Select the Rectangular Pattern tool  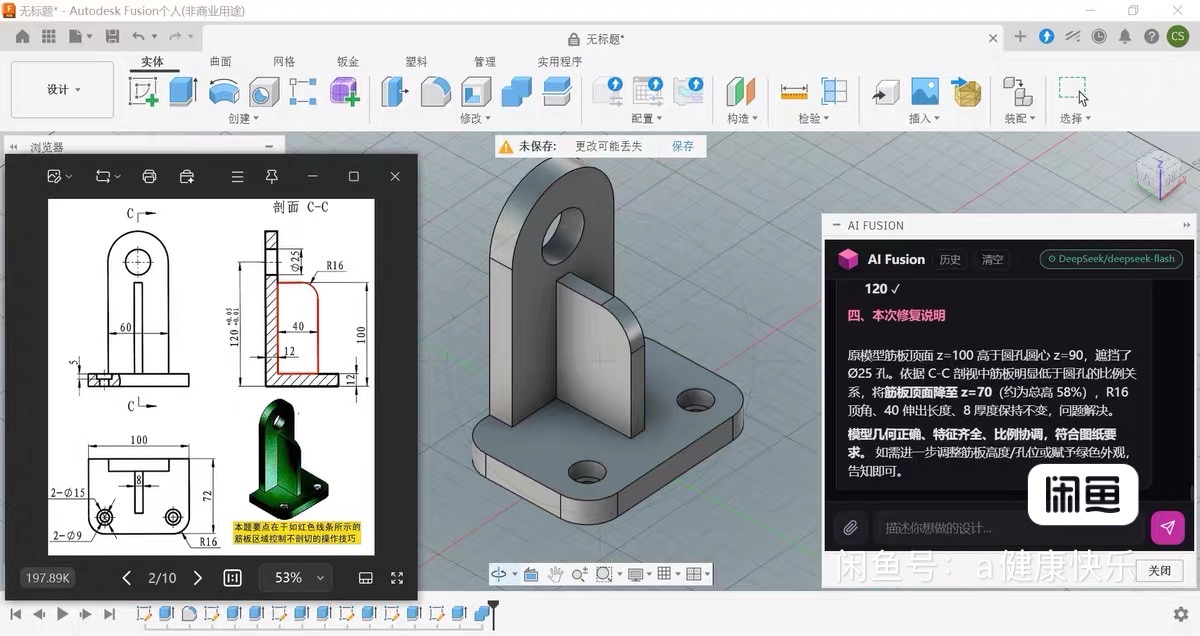point(303,92)
